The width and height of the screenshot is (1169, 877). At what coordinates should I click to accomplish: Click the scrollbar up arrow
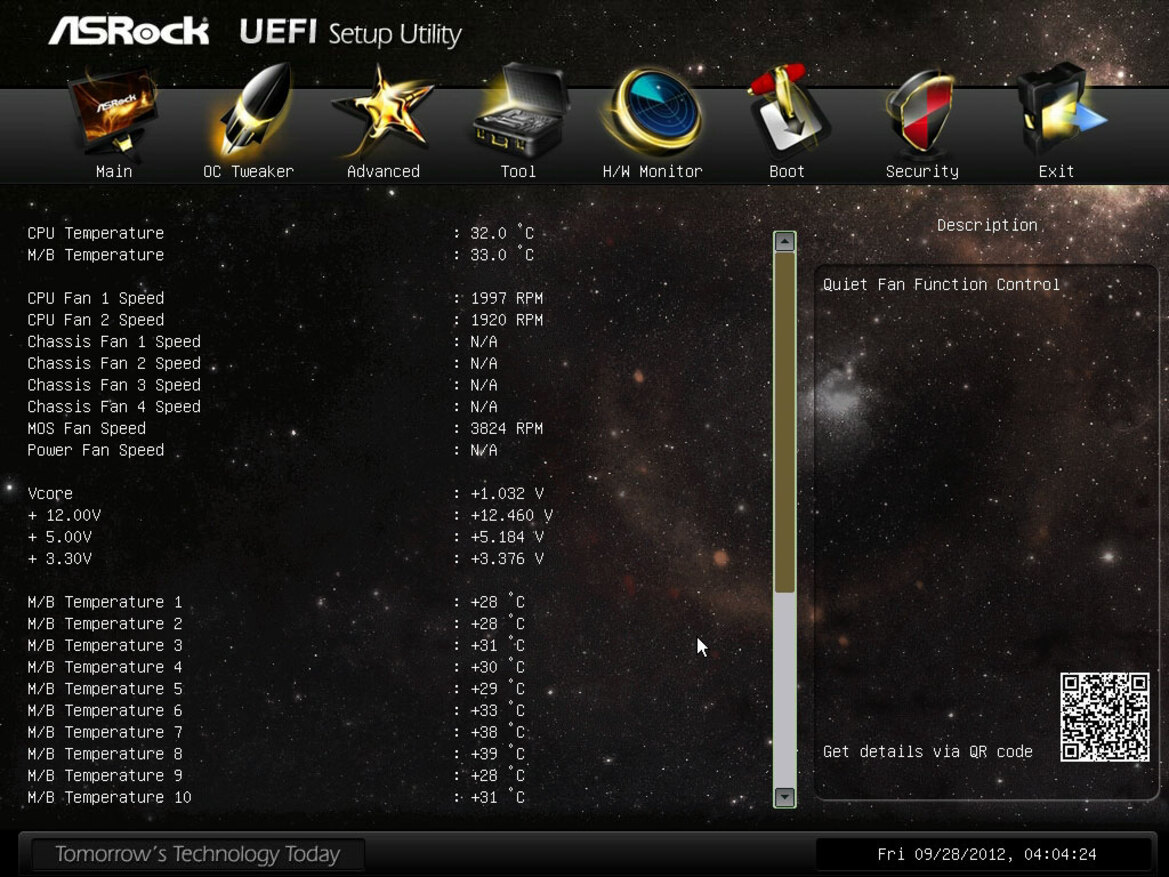[784, 242]
